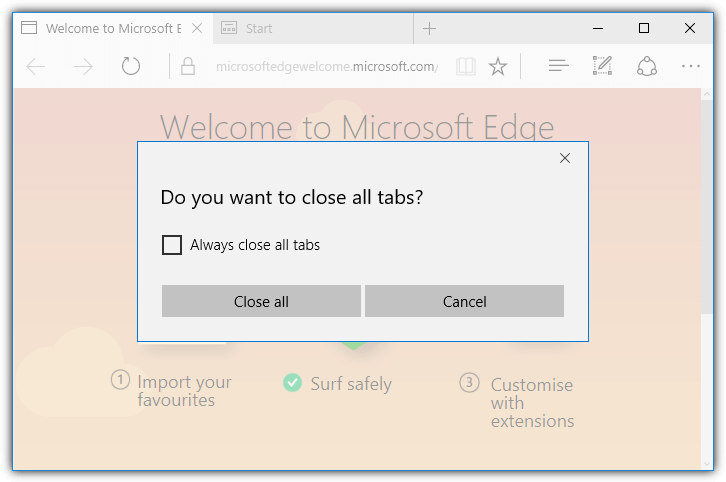Click the Do you want to close all tabs? text
This screenshot has width=726, height=482.
pos(292,198)
